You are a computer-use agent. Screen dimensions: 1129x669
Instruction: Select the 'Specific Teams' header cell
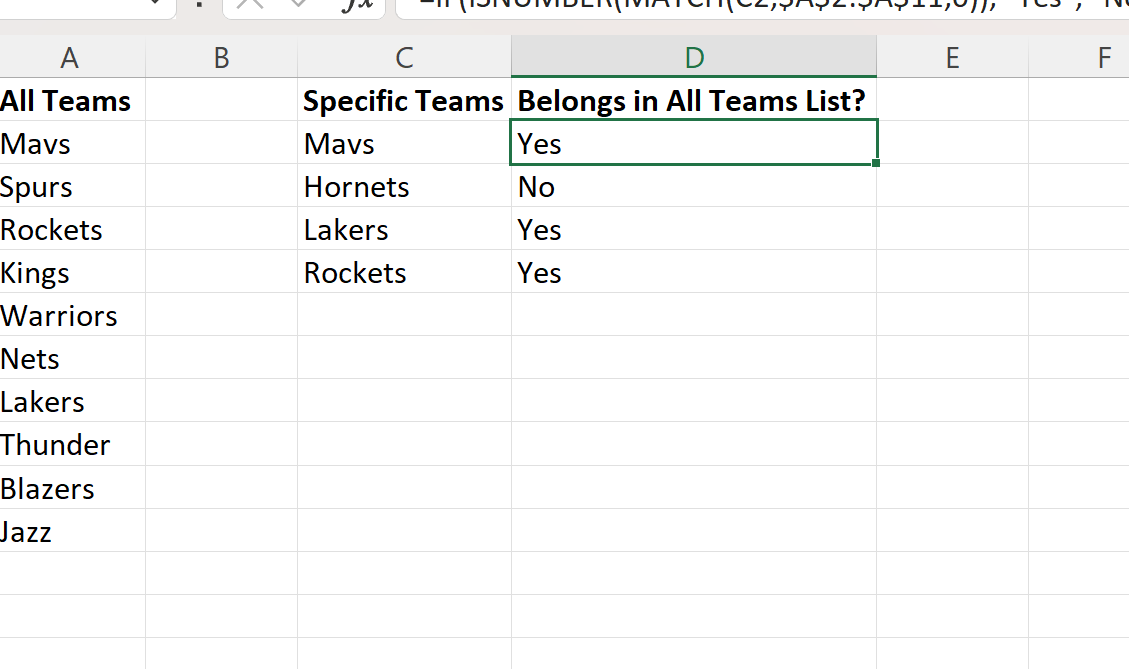(x=404, y=101)
